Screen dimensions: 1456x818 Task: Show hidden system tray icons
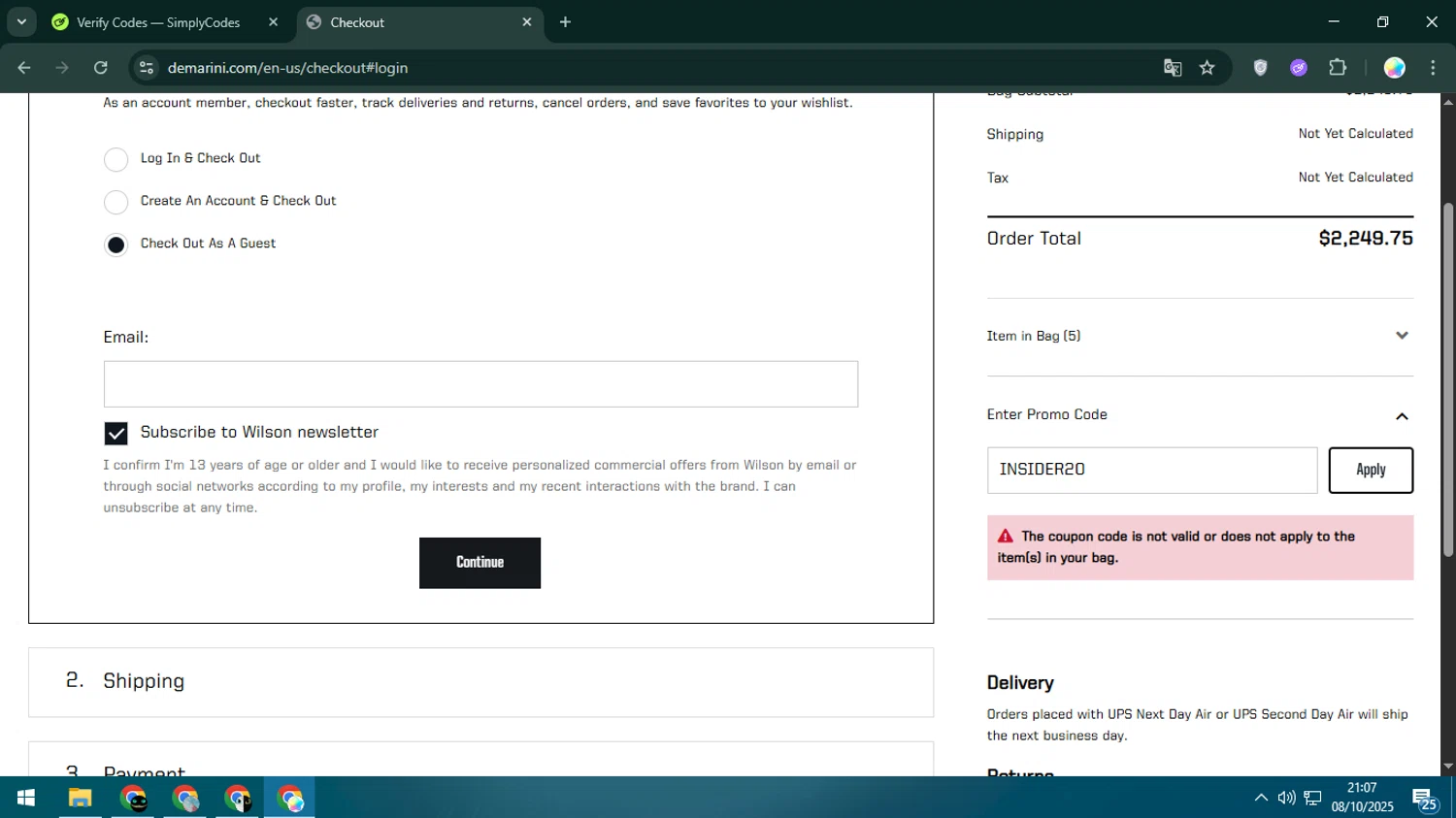click(1261, 798)
